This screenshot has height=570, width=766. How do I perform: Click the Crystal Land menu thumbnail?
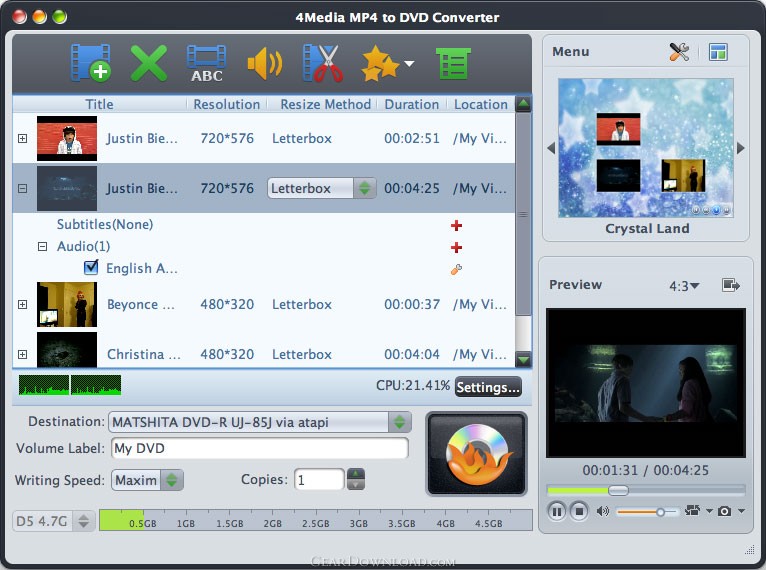click(x=646, y=148)
